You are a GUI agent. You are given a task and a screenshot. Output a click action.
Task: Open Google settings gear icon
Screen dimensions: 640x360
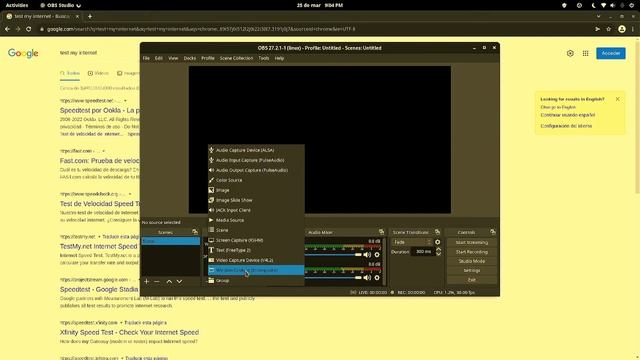(570, 53)
